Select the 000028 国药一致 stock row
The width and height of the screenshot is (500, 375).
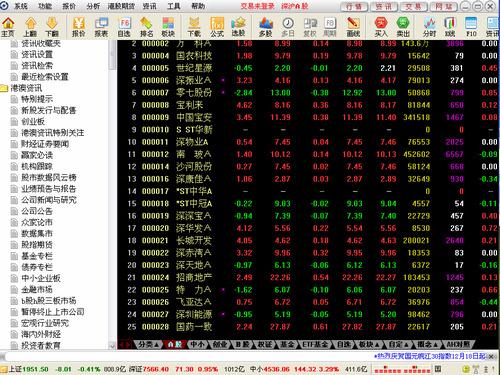[308, 327]
